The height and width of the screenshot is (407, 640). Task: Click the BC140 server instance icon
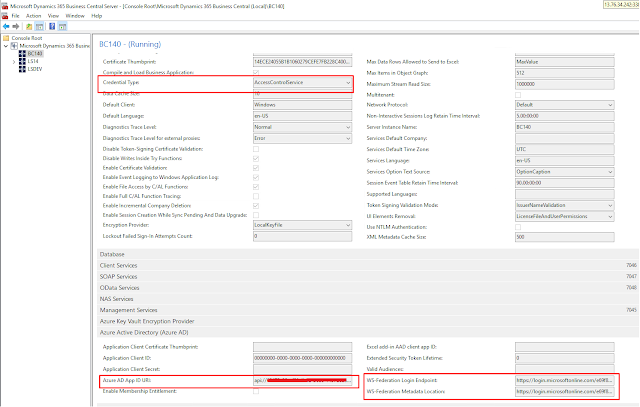pyautogui.click(x=22, y=53)
